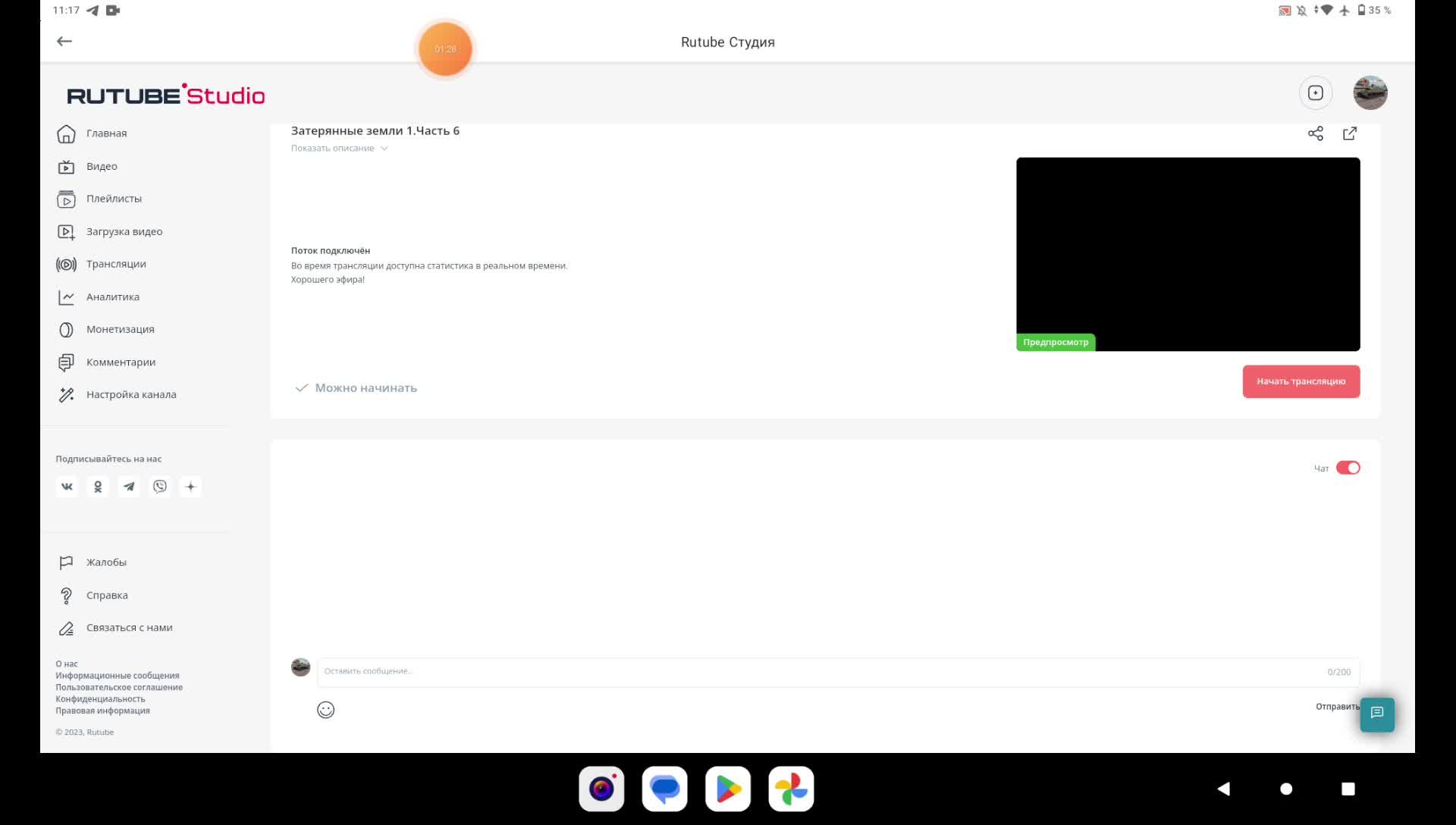The height and width of the screenshot is (825, 1456).
Task: Open the Telegram social link icon
Action: coord(129,487)
